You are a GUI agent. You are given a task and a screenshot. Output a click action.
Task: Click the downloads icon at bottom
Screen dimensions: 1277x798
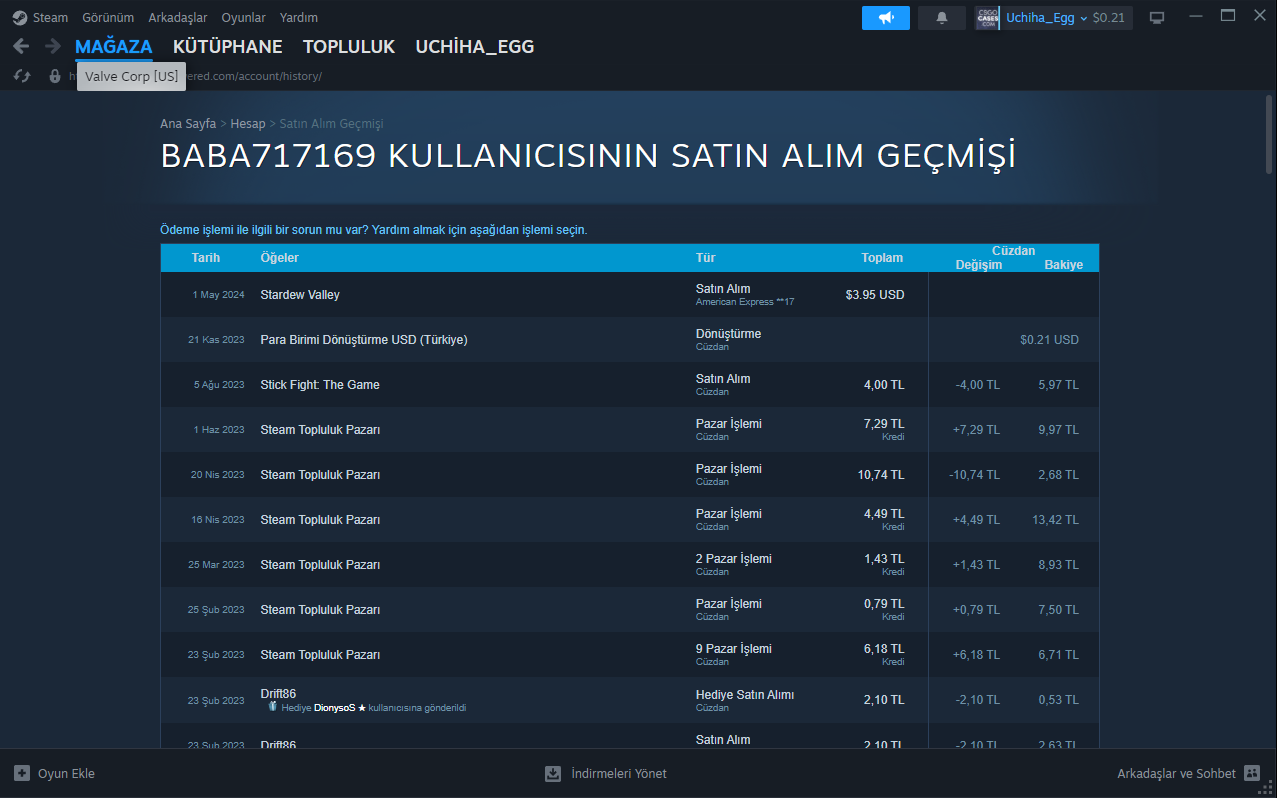coord(553,773)
